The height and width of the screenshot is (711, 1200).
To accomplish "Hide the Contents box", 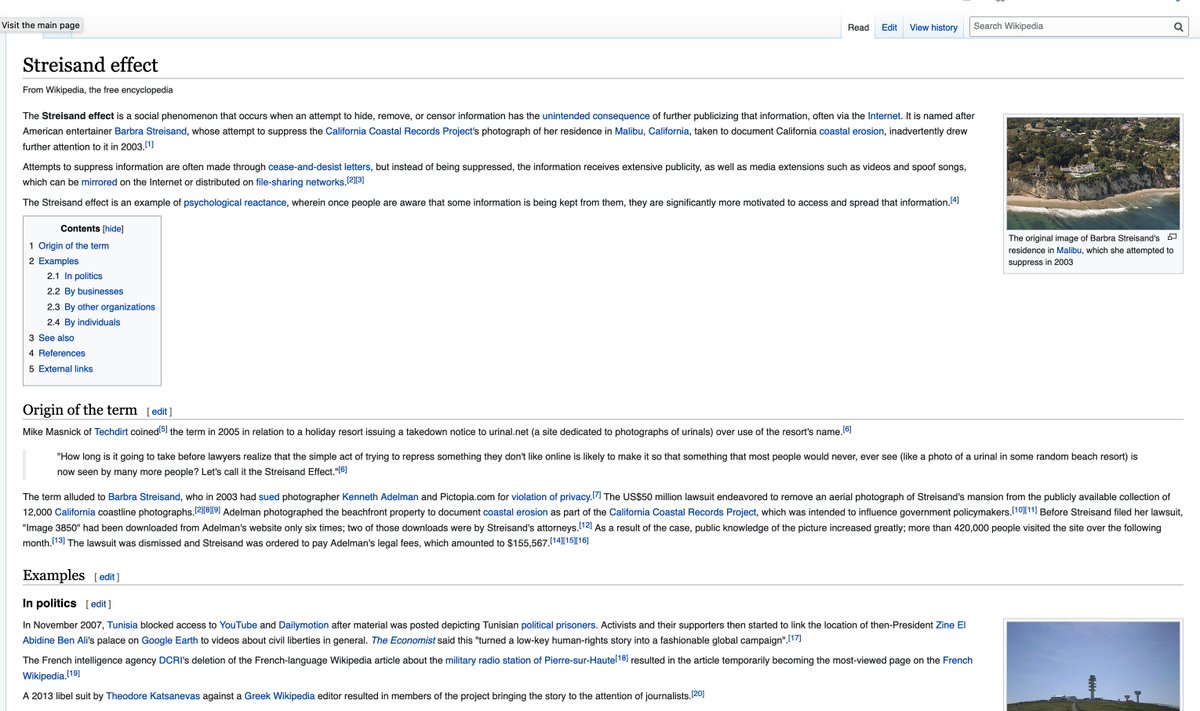I will click(113, 229).
